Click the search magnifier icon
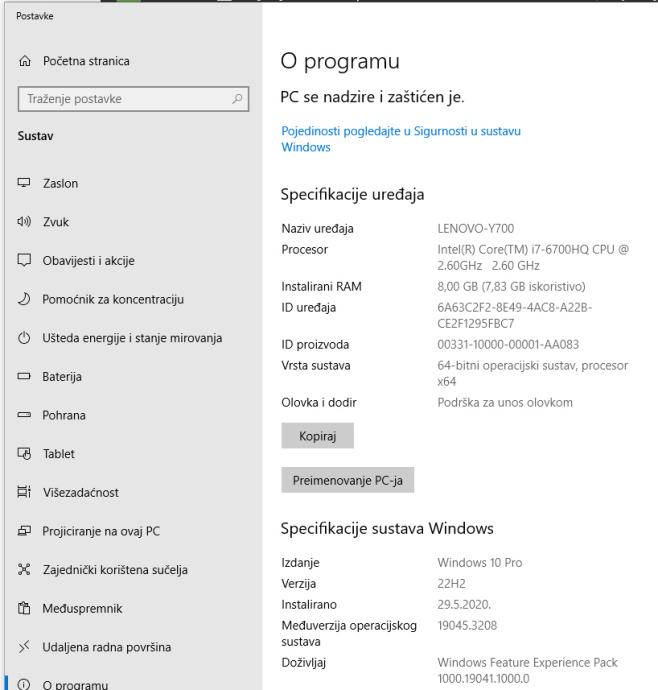The height and width of the screenshot is (690, 658). tap(237, 99)
